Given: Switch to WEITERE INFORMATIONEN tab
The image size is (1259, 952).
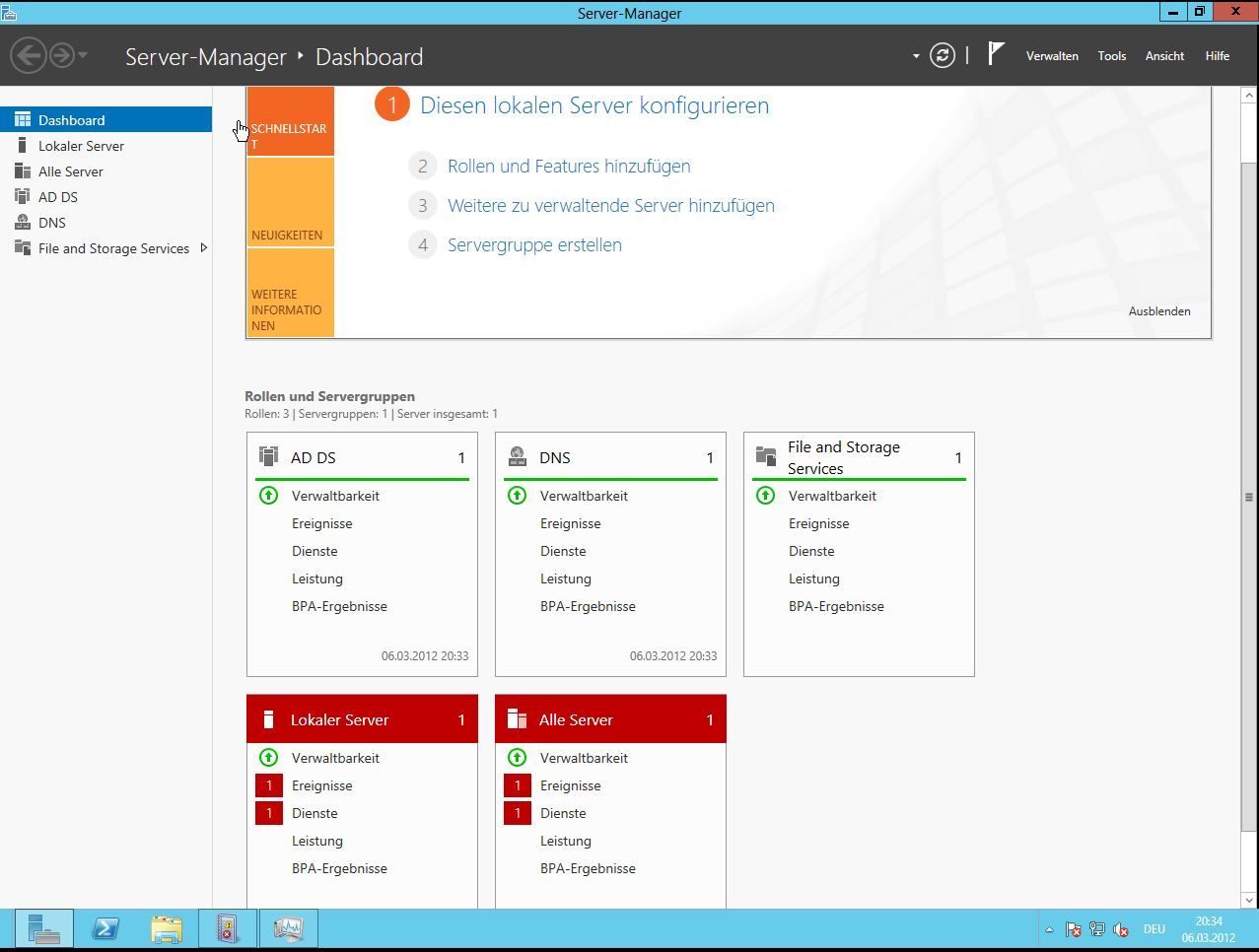Looking at the screenshot, I should (290, 293).
